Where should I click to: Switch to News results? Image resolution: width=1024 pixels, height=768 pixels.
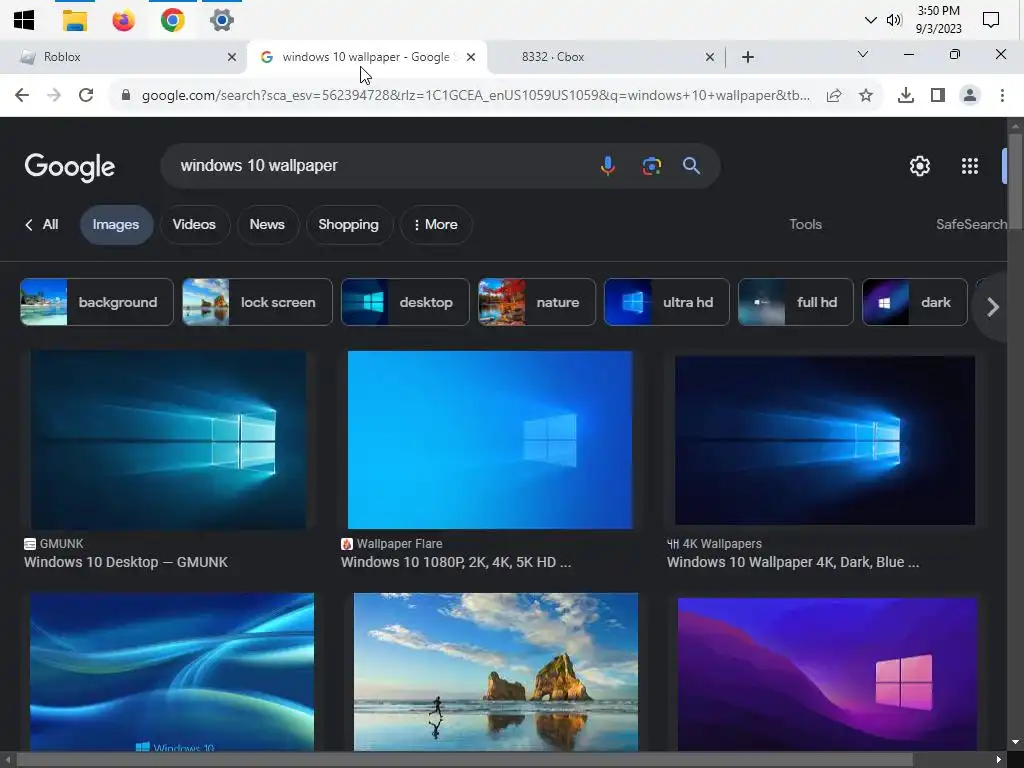click(267, 225)
